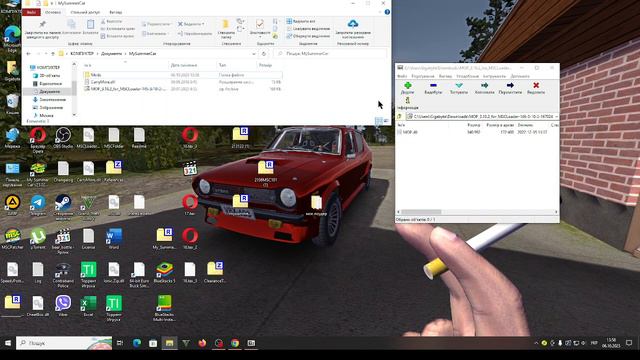Select Music in Explorer navigation pane
The height and width of the screenshot is (360, 640).
(46, 116)
